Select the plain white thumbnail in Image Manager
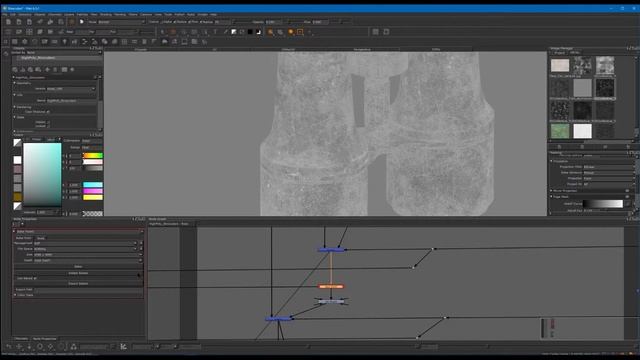This screenshot has width=640, height=360. (x=582, y=131)
